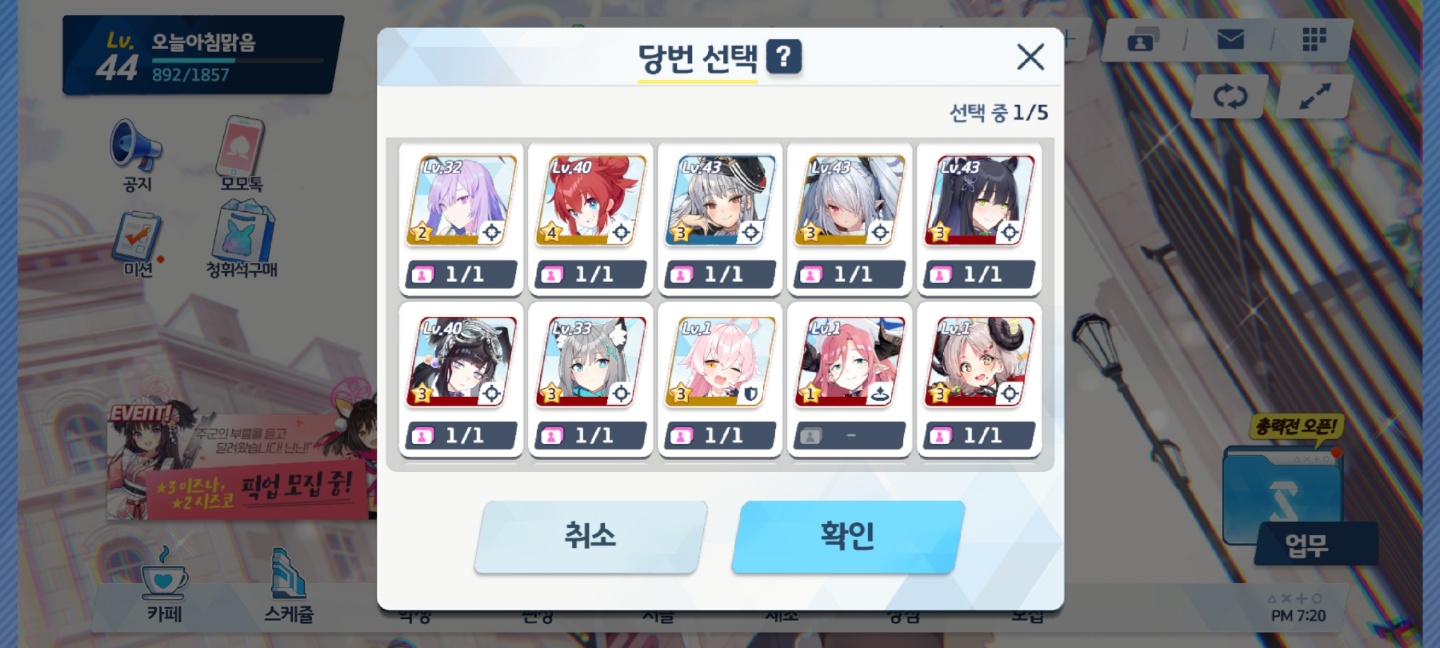Select the Lv.32 purple-haired student
1440x648 pixels.
461,219
